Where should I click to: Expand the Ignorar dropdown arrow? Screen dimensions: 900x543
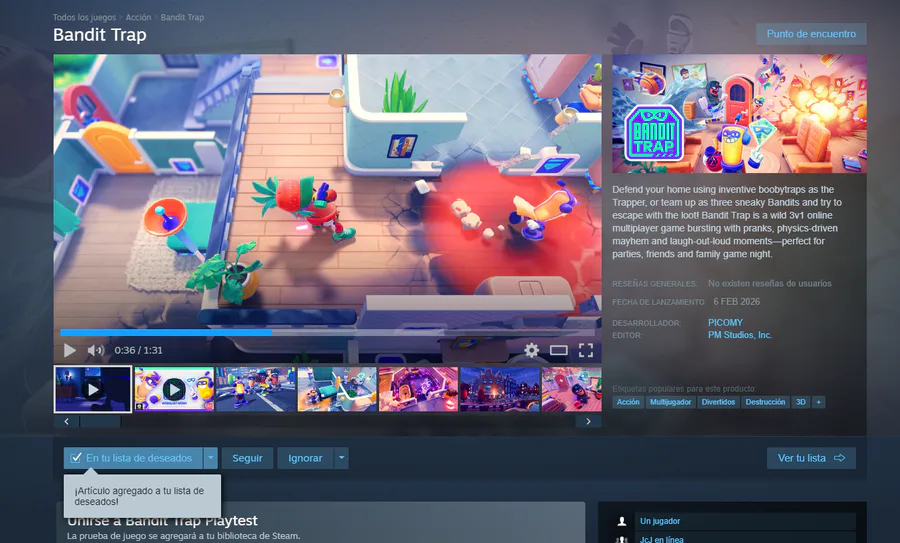click(342, 458)
